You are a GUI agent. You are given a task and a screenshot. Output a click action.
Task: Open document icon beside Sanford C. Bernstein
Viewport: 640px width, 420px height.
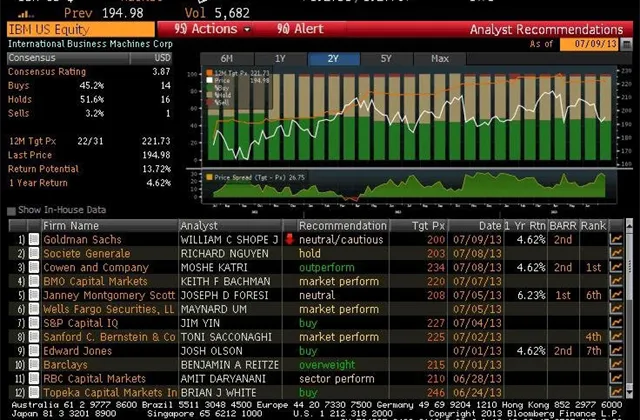pos(34,337)
